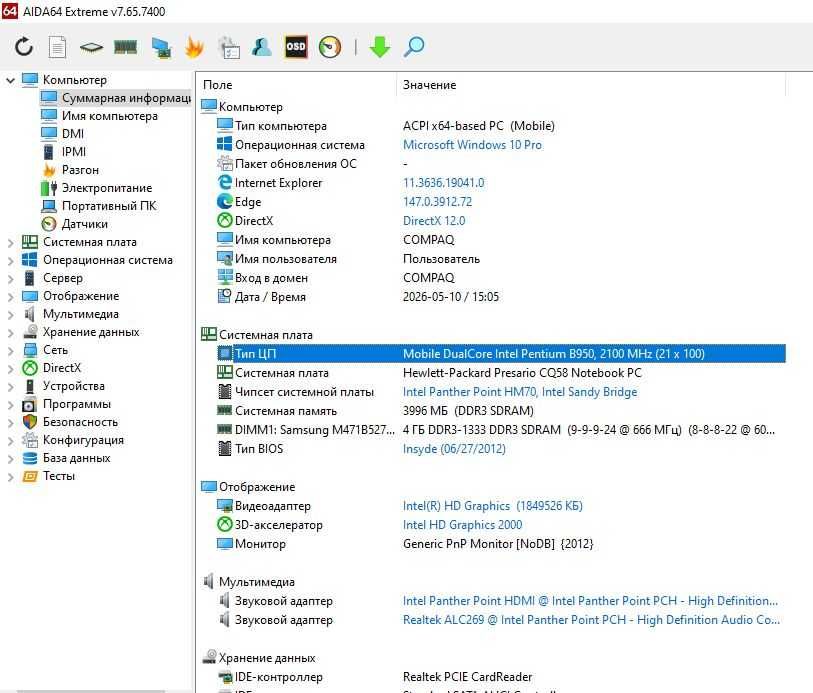
Task: Expand the Тесты tree node
Action: tap(10, 476)
